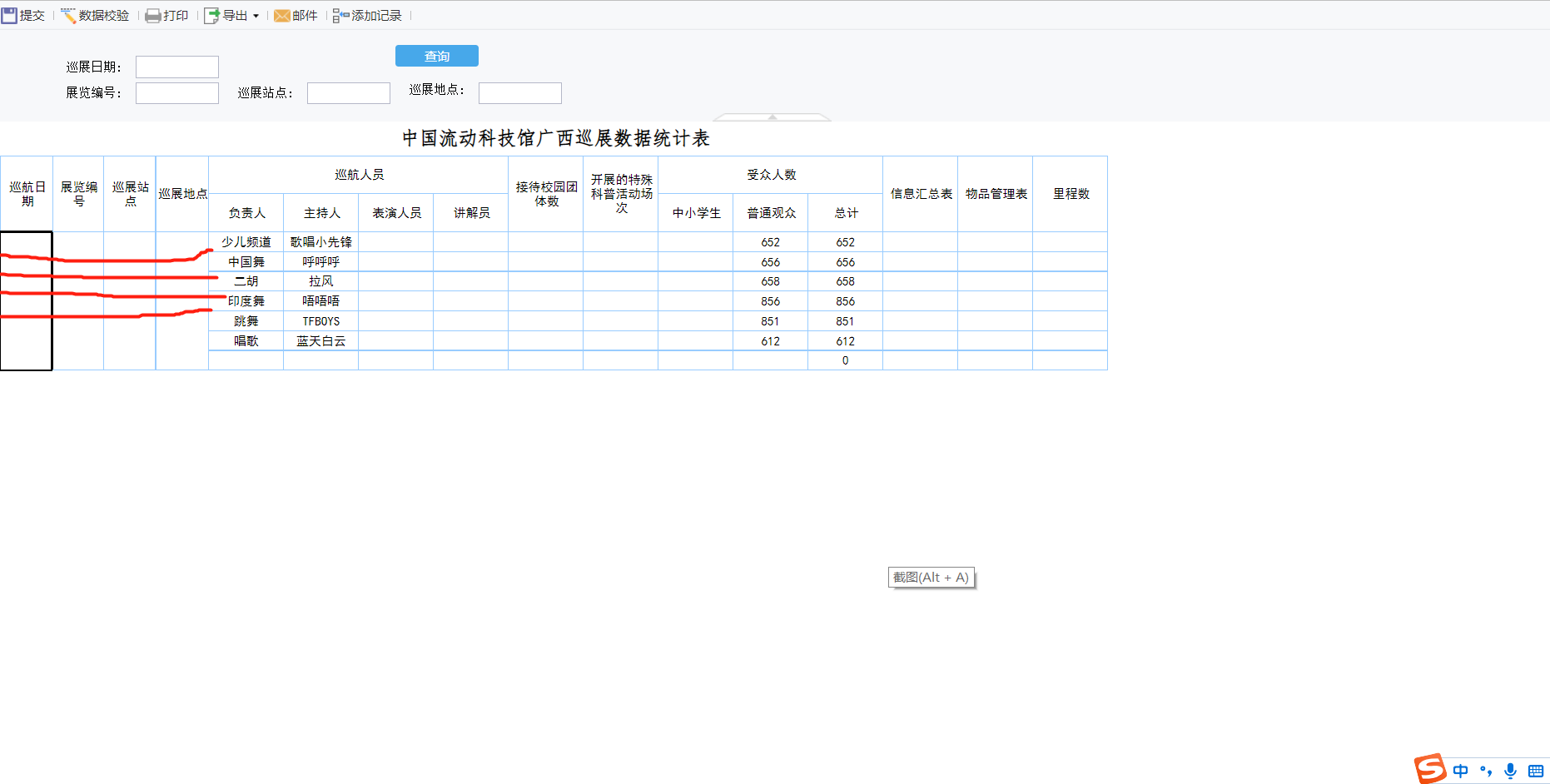
Task: Run 数据校验 data validation
Action: pos(95,16)
